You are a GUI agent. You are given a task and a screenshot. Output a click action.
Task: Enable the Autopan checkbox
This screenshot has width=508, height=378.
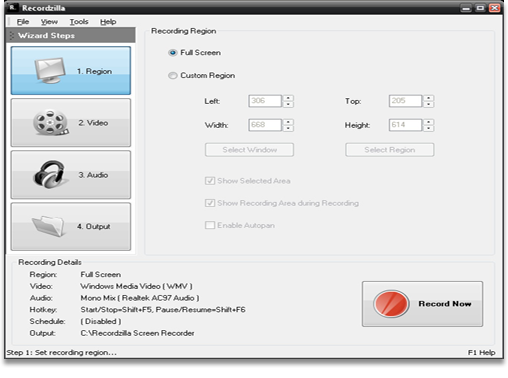[210, 225]
